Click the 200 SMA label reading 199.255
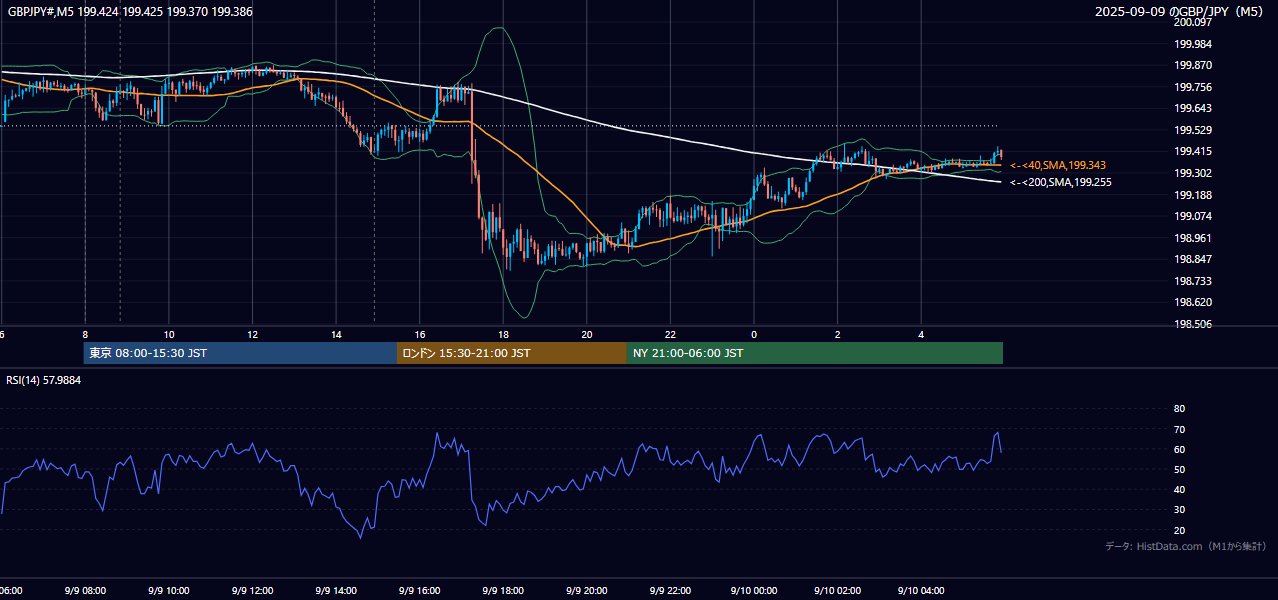The image size is (1278, 600). pyautogui.click(x=1061, y=182)
